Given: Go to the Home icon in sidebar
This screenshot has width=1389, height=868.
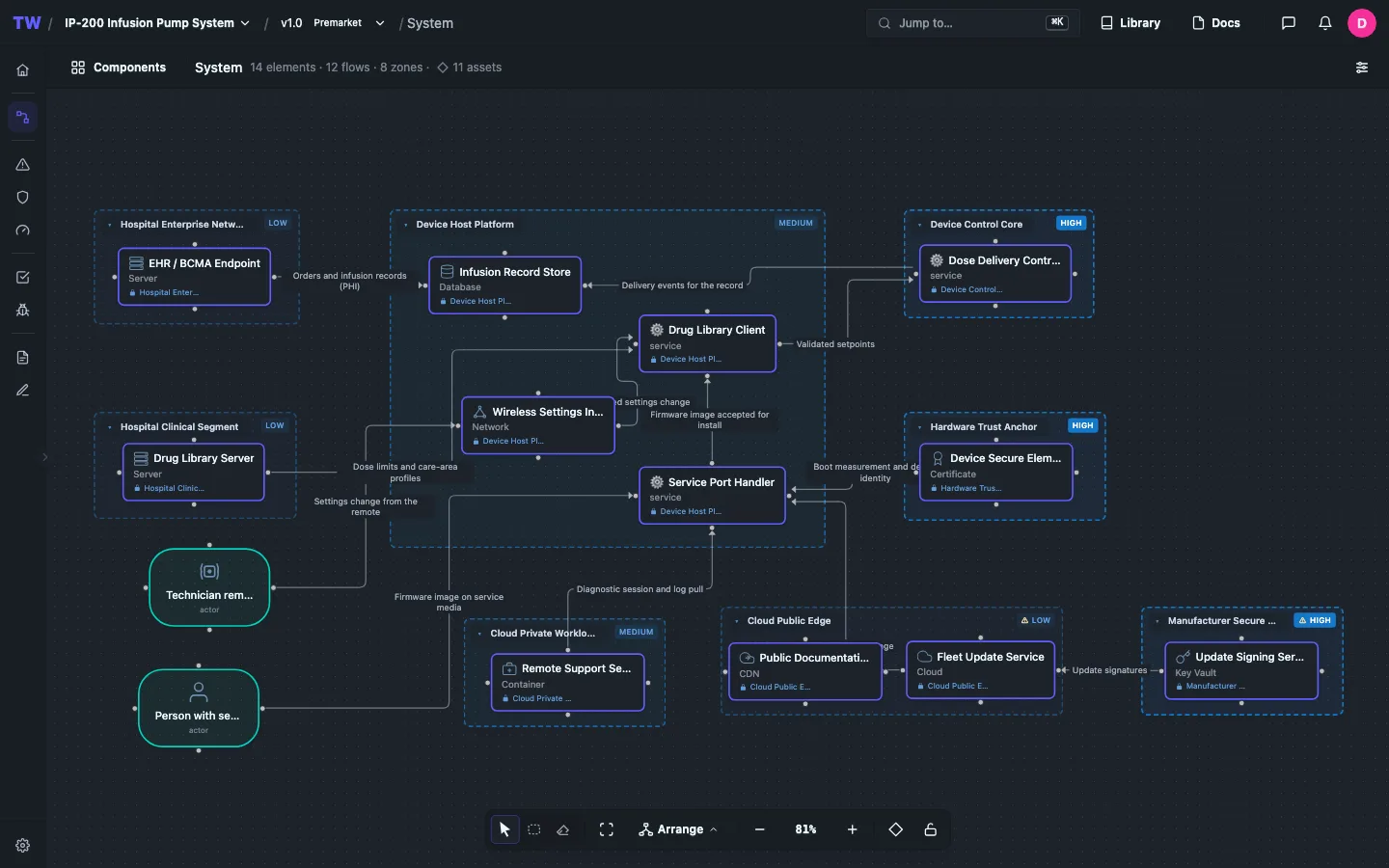Looking at the screenshot, I should [x=23, y=69].
